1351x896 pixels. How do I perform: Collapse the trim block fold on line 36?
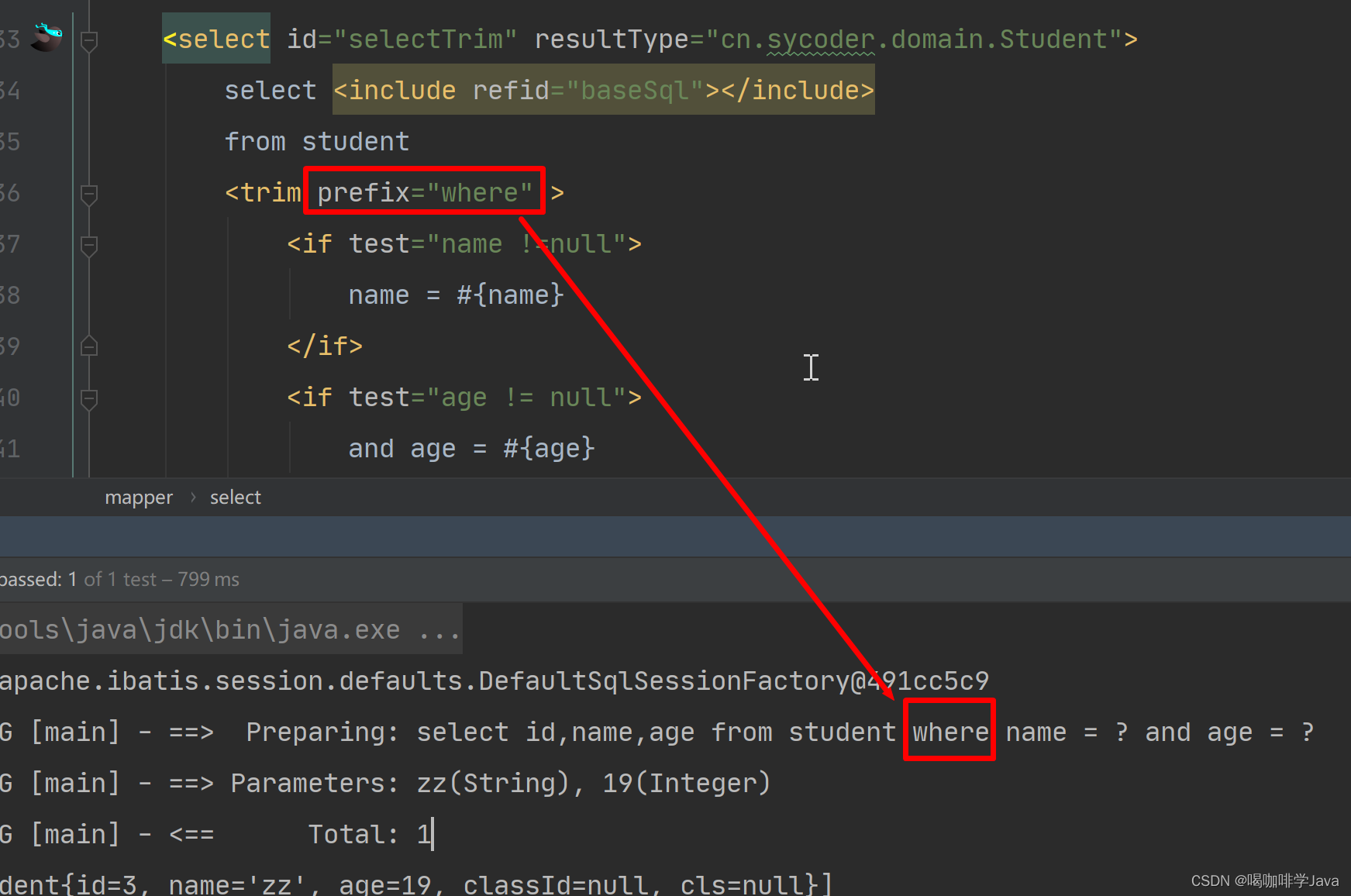(88, 194)
